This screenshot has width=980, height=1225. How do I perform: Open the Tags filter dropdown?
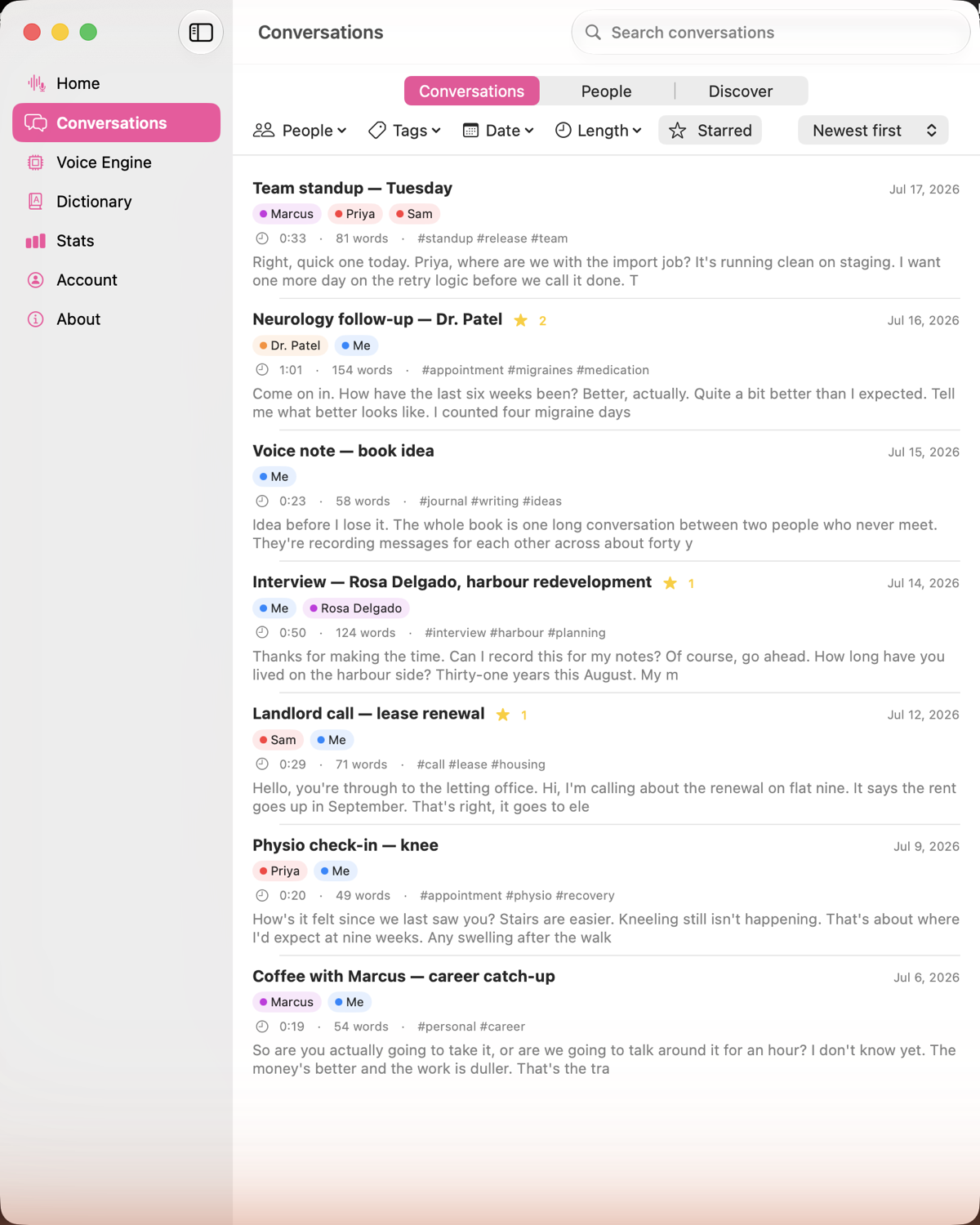tap(405, 131)
